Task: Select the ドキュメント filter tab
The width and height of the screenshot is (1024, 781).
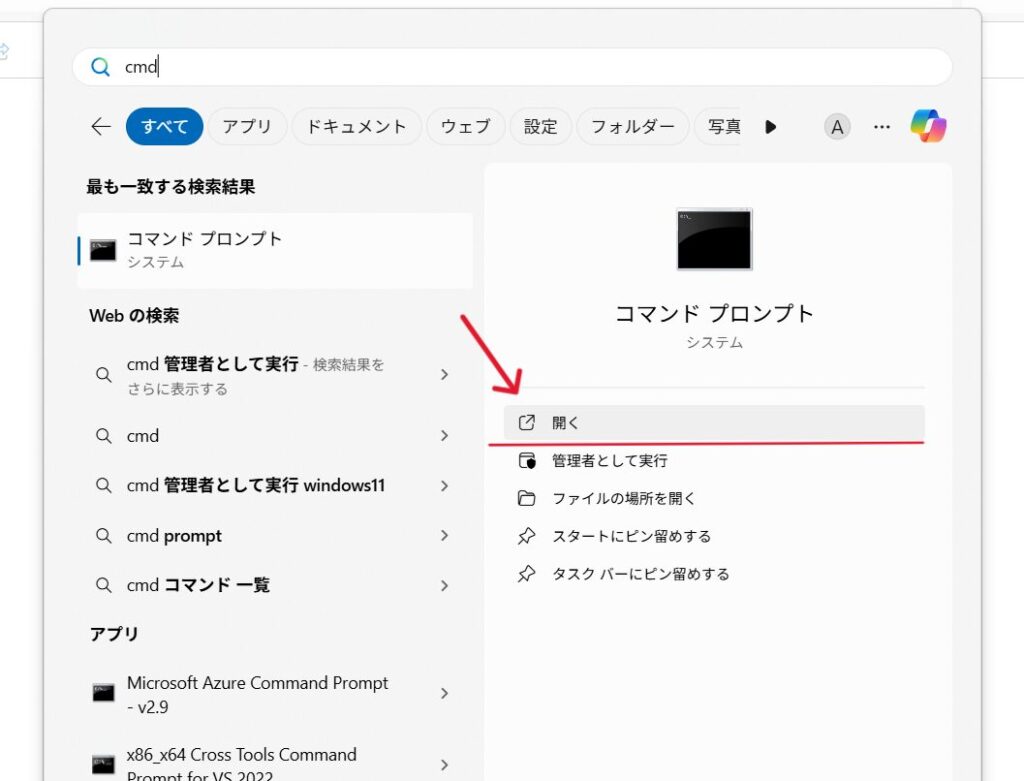Action: click(356, 126)
